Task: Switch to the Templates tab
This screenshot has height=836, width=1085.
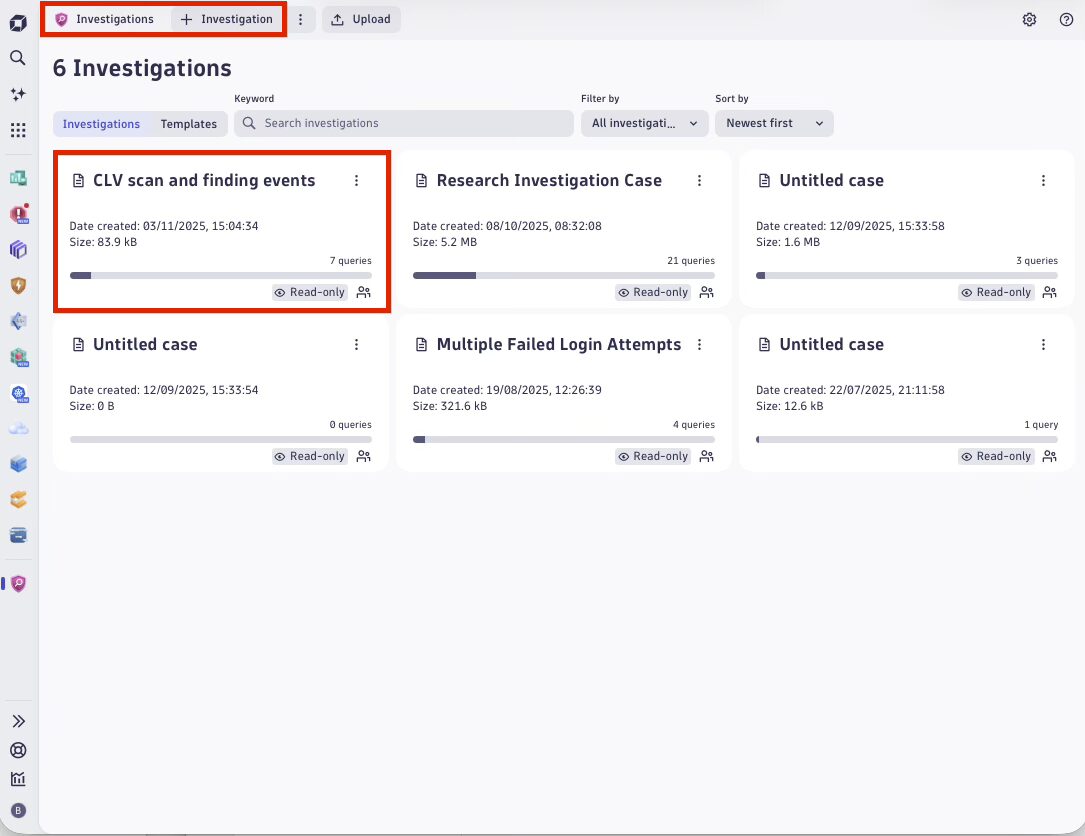Action: coord(189,124)
